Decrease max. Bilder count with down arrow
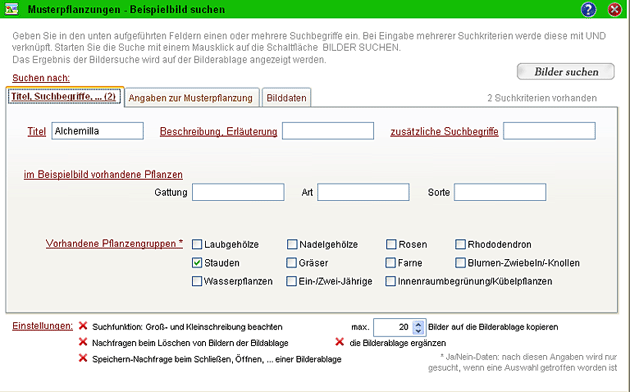 pyautogui.click(x=418, y=331)
